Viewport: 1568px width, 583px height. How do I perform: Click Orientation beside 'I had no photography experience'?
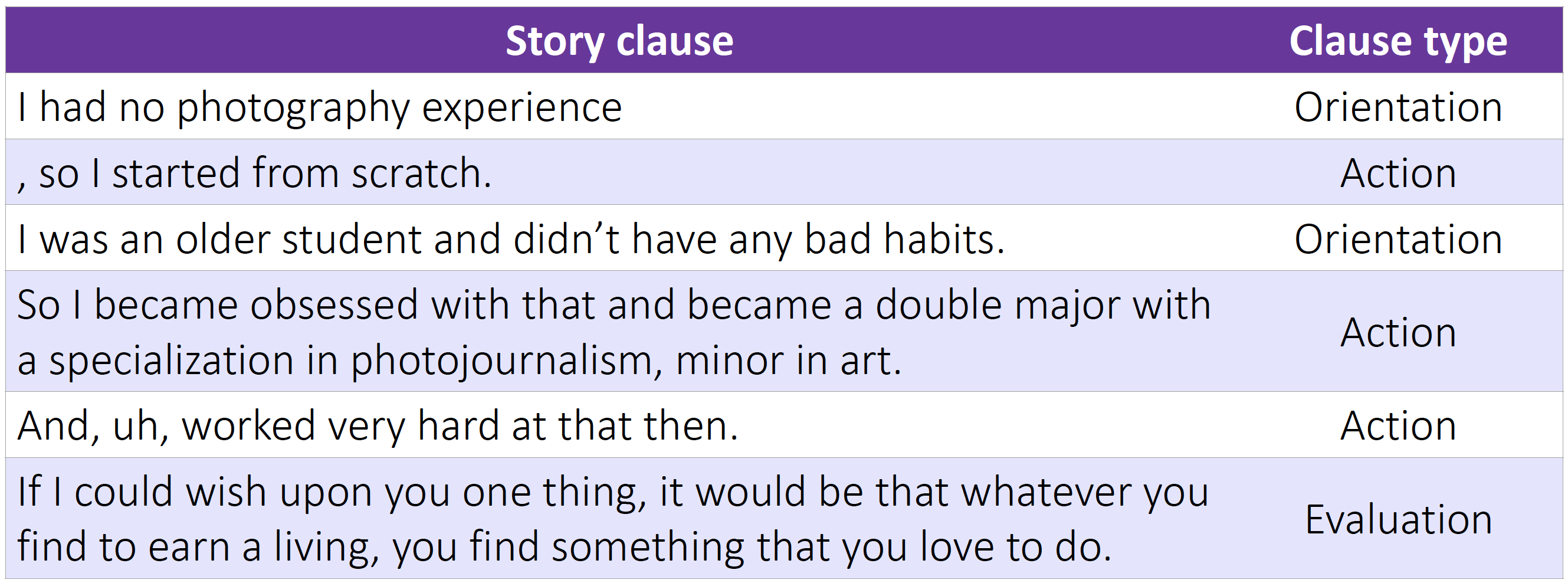1398,107
